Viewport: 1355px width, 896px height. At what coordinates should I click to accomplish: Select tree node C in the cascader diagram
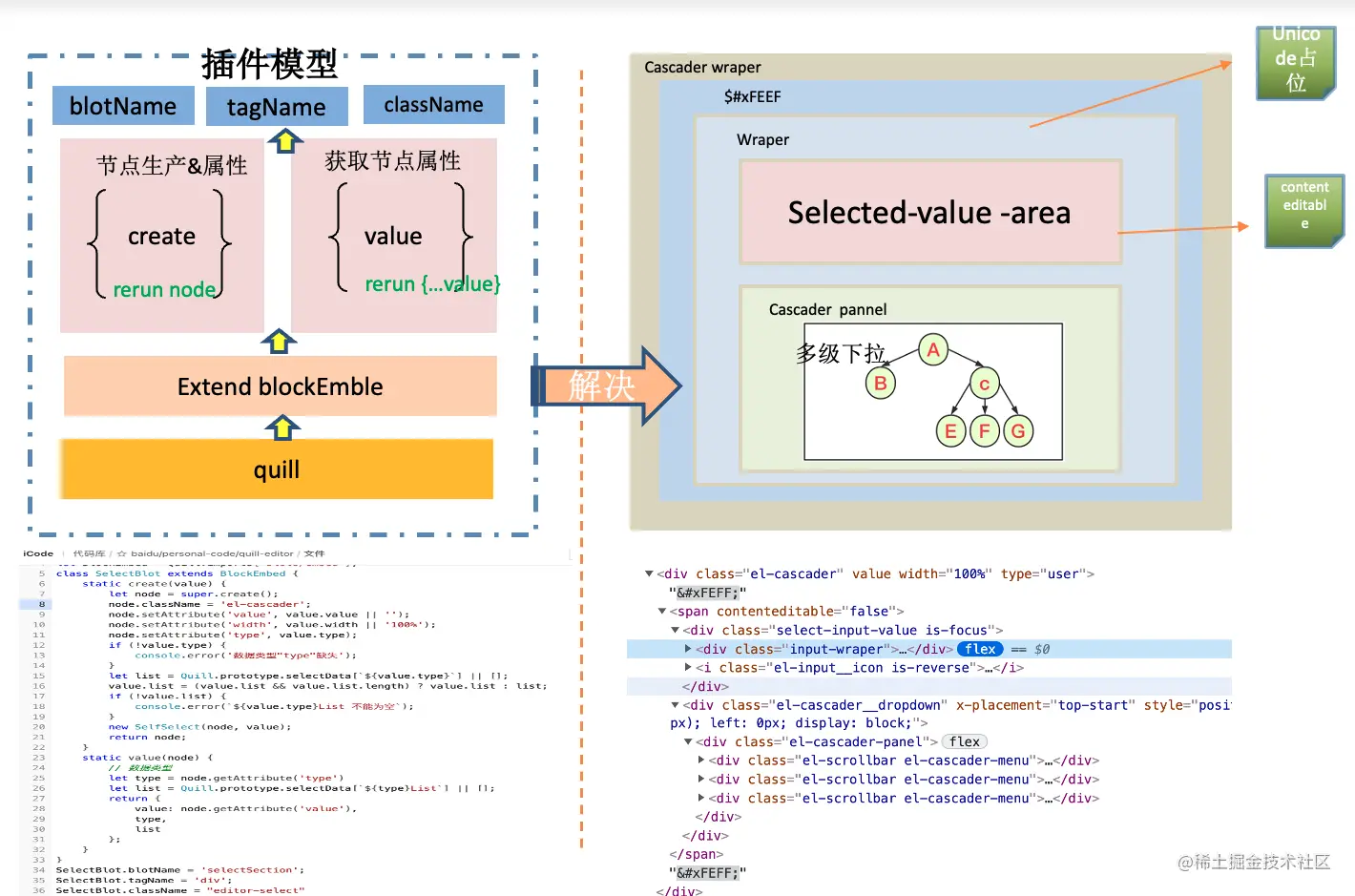984,384
